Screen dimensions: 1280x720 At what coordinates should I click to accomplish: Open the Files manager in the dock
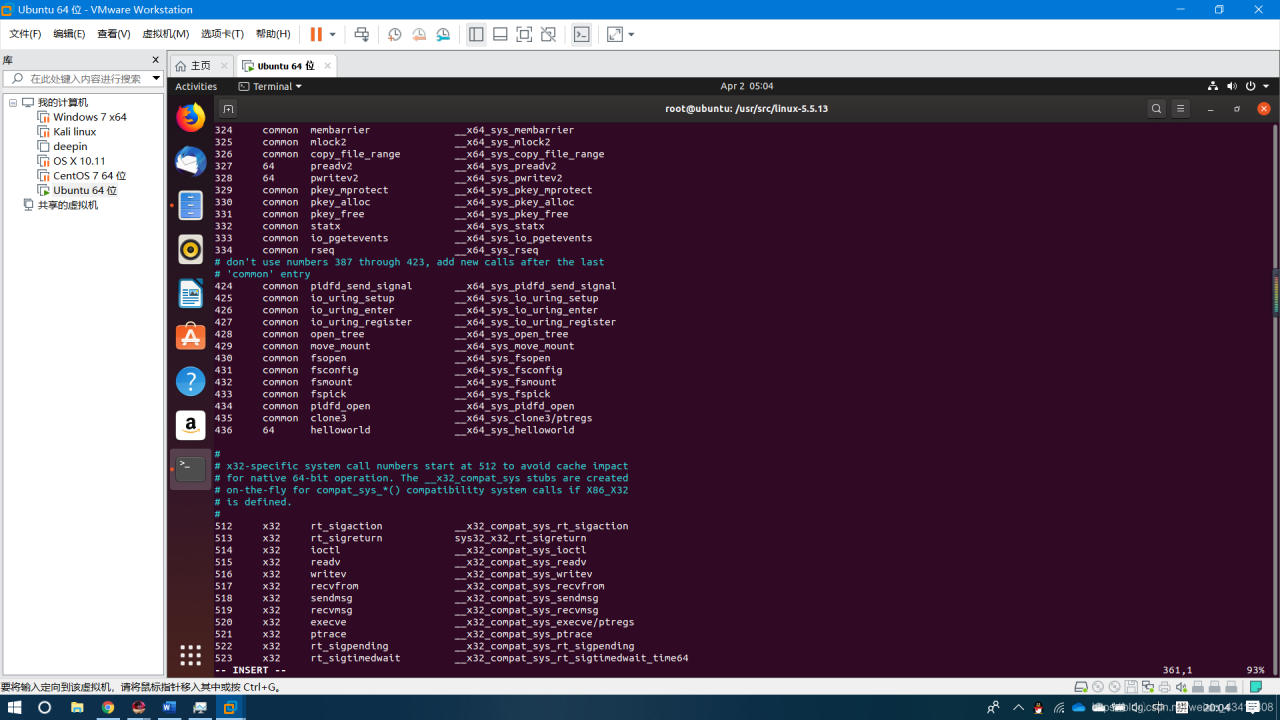pyautogui.click(x=190, y=205)
